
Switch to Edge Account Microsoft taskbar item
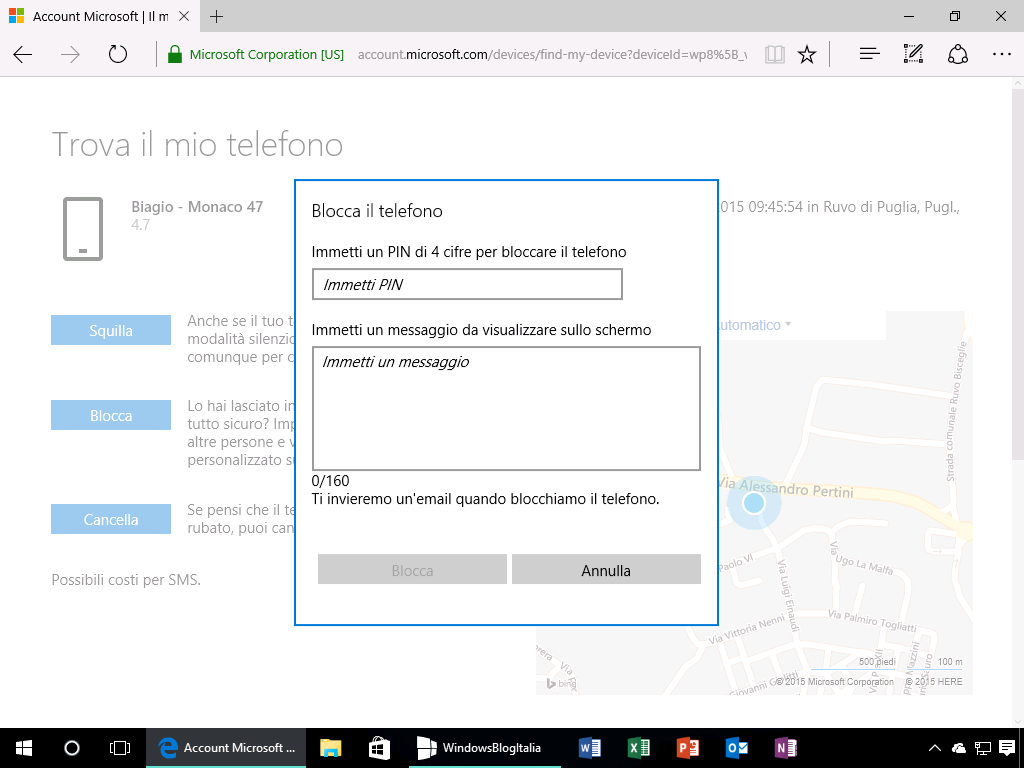click(226, 748)
